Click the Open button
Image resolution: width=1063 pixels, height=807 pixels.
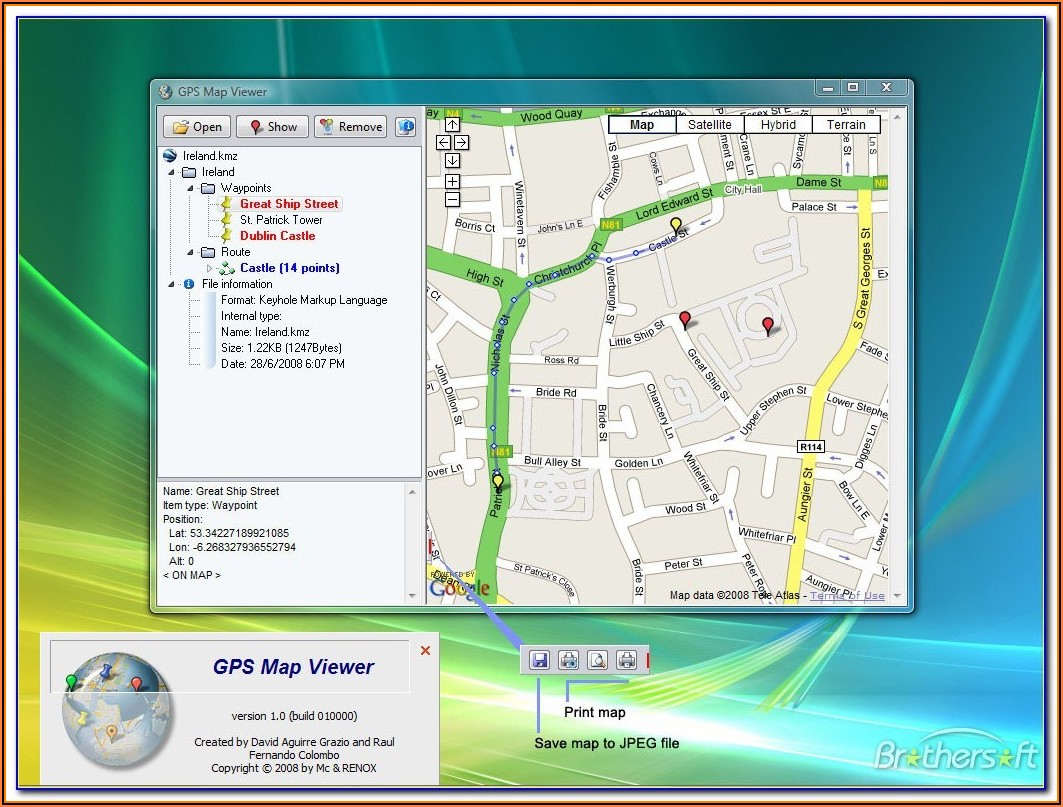[x=197, y=127]
